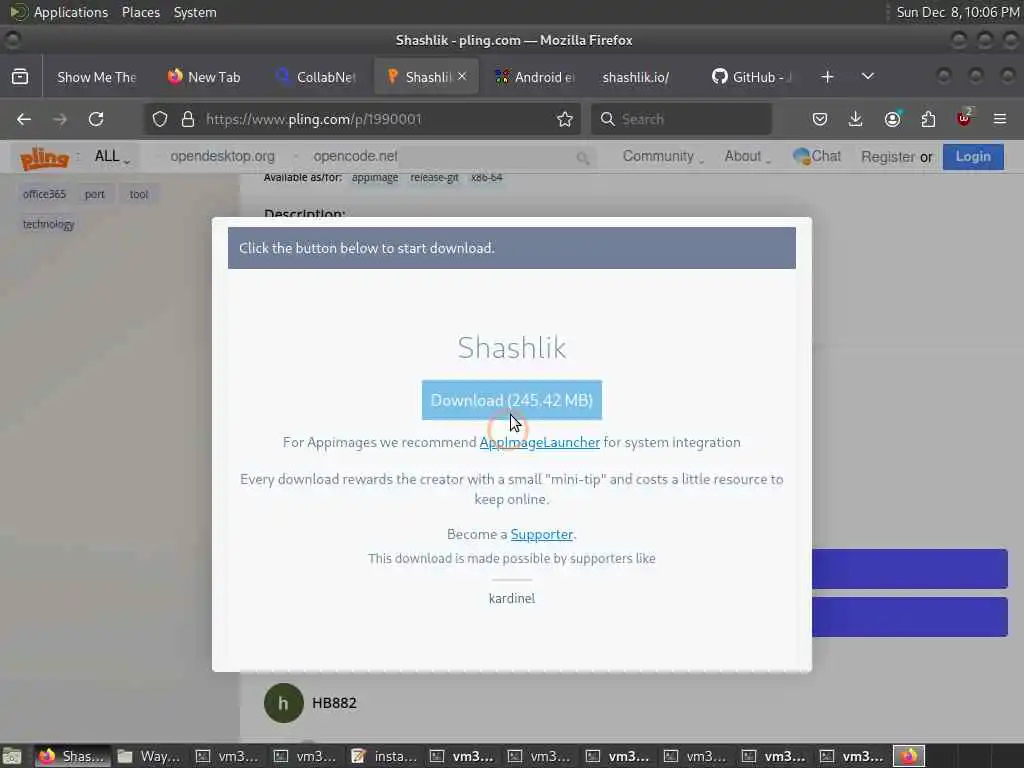Image resolution: width=1024 pixels, height=768 pixels.
Task: Switch to the insta... editor taskbar window
Action: (384, 756)
